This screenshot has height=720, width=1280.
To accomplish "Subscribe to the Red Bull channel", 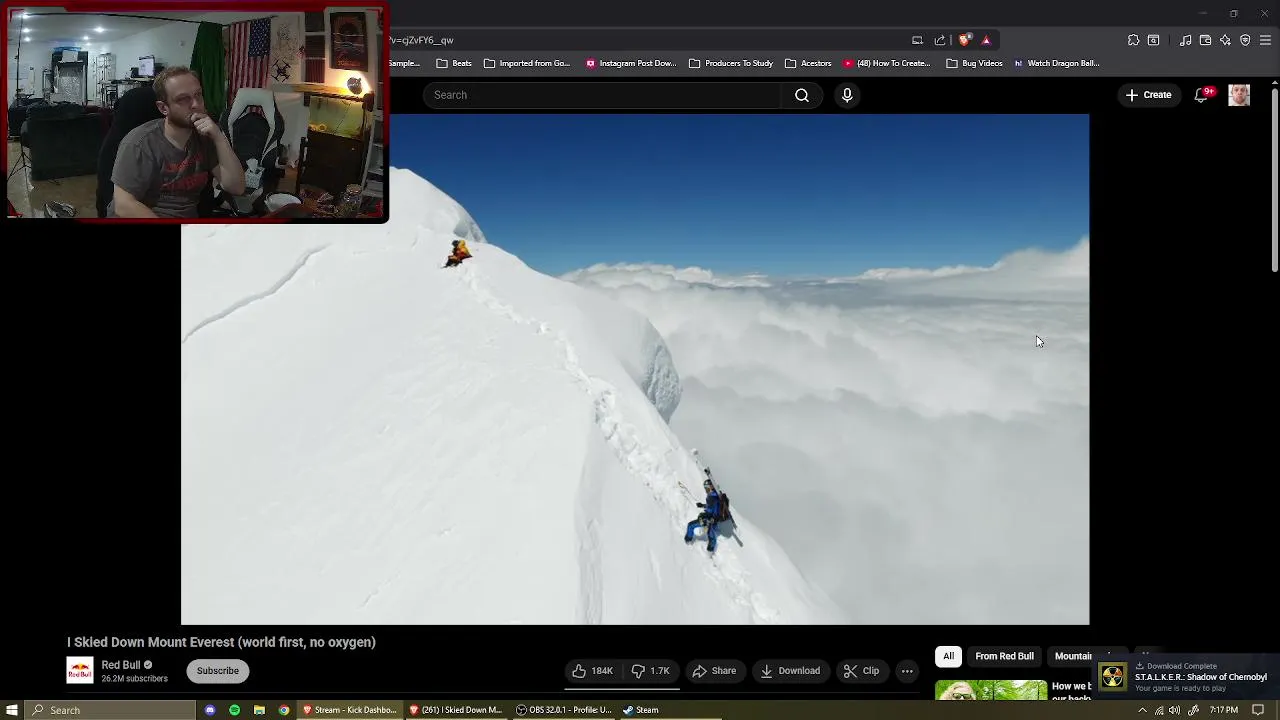I will pos(217,671).
